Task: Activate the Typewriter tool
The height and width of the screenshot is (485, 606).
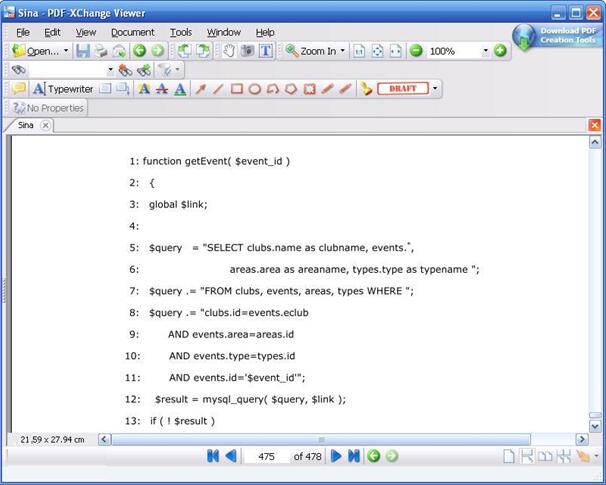Action: pyautogui.click(x=63, y=89)
